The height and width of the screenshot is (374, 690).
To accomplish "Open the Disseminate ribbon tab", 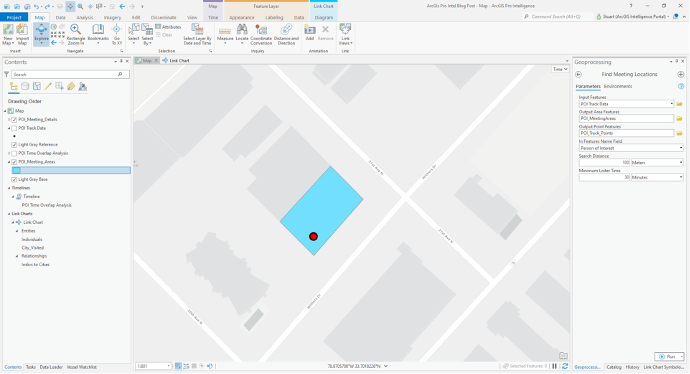I will [163, 18].
